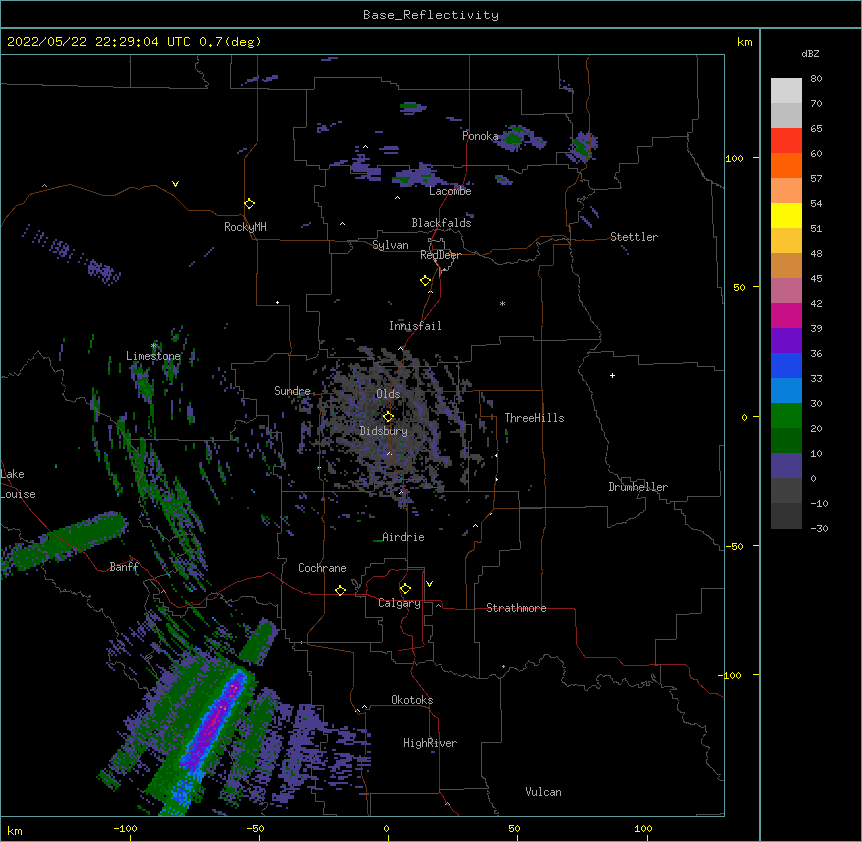Click the Cochrane town label
The image size is (862, 842).
322,568
